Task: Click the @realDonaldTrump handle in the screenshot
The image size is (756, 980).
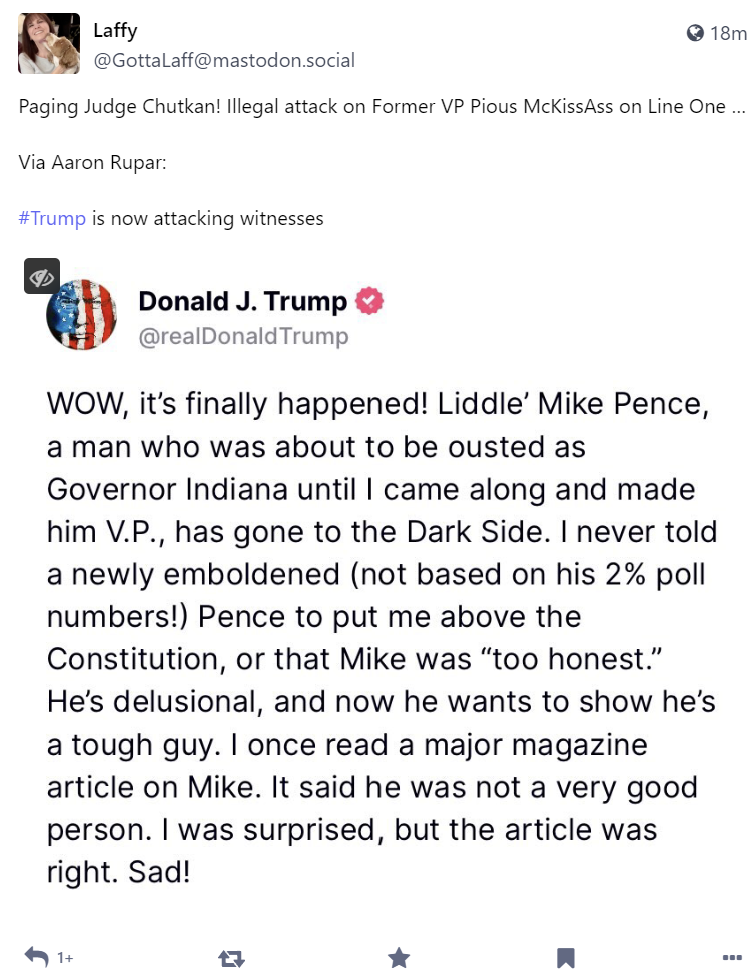Action: pyautogui.click(x=243, y=336)
